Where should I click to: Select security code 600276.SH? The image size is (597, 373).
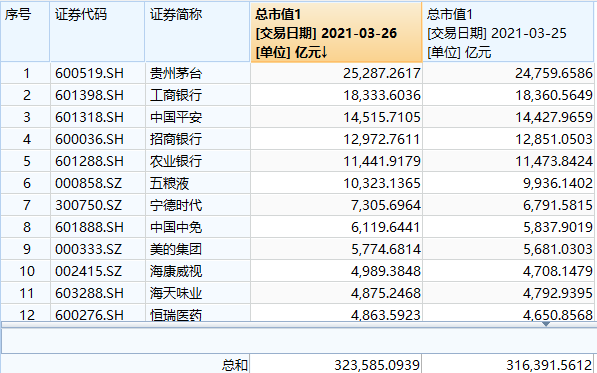(89, 315)
